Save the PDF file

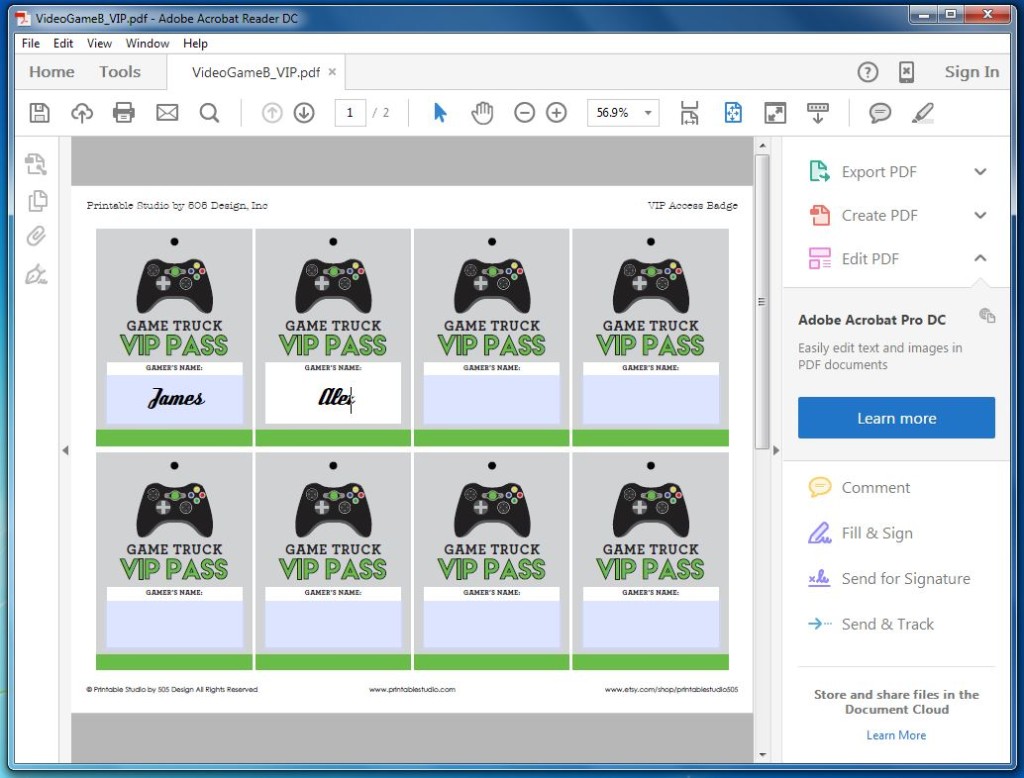(38, 112)
